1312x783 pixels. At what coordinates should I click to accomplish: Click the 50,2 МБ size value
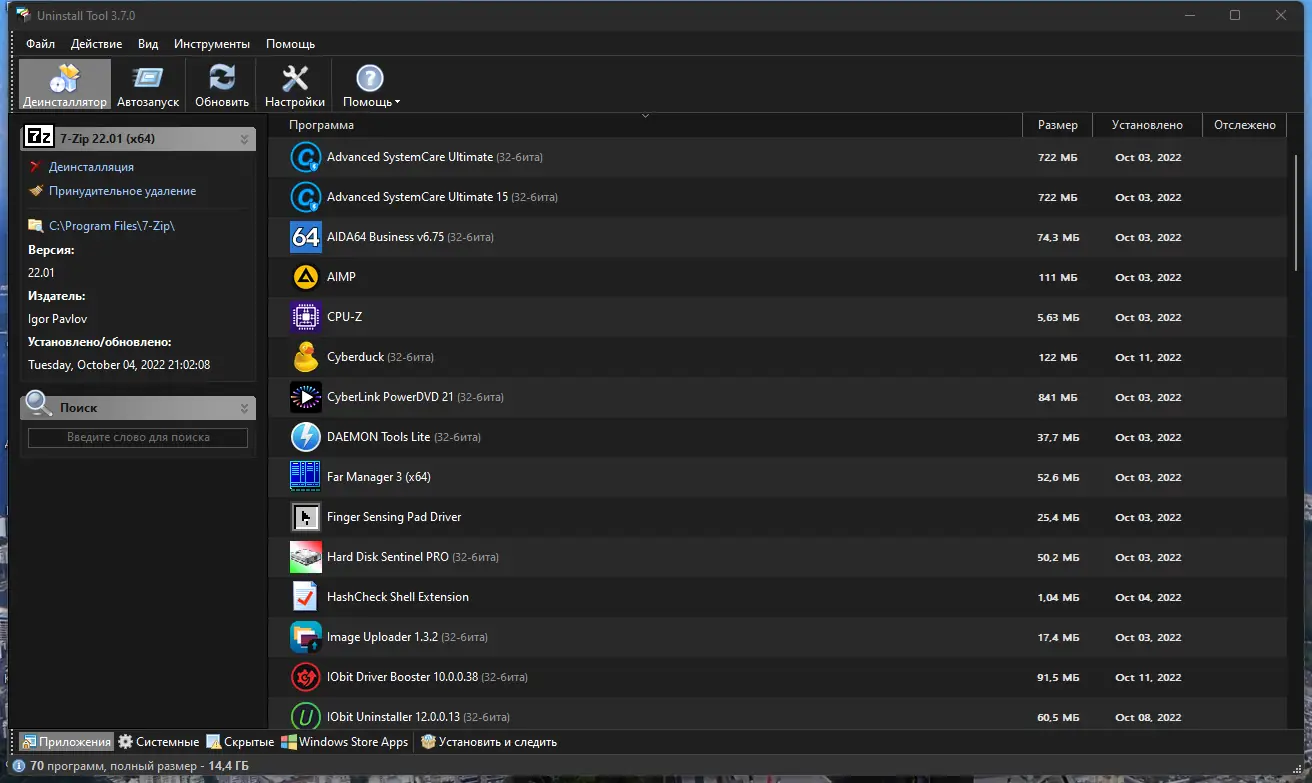click(1058, 557)
